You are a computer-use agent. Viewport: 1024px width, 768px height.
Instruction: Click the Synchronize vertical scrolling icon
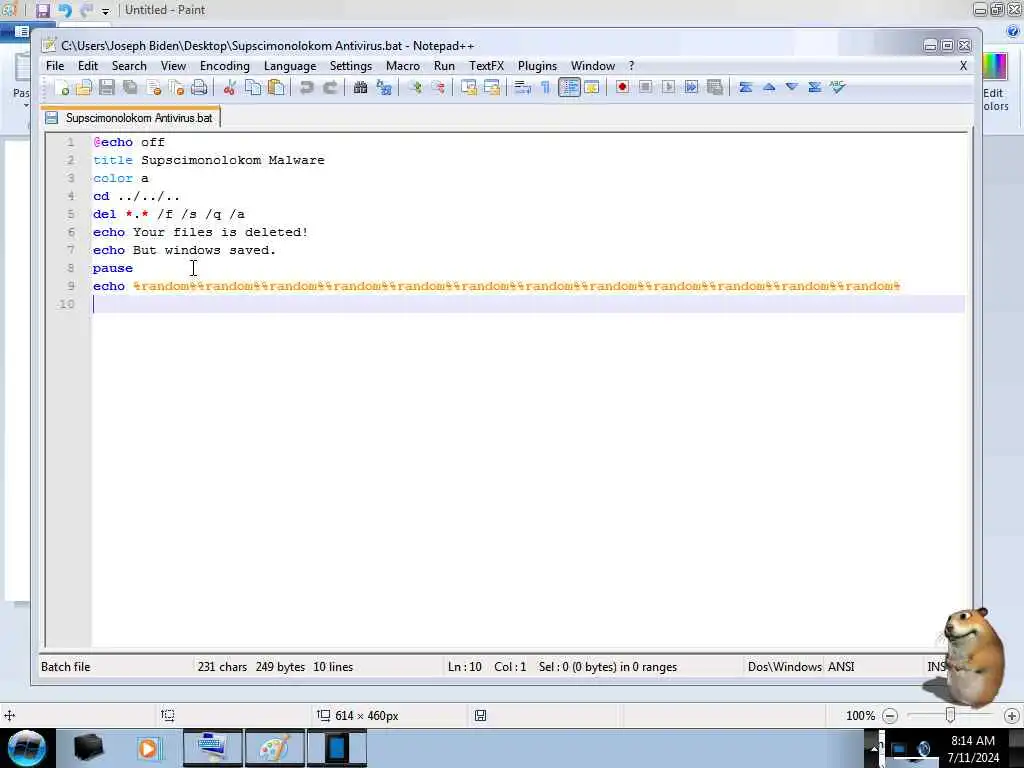[x=468, y=88]
